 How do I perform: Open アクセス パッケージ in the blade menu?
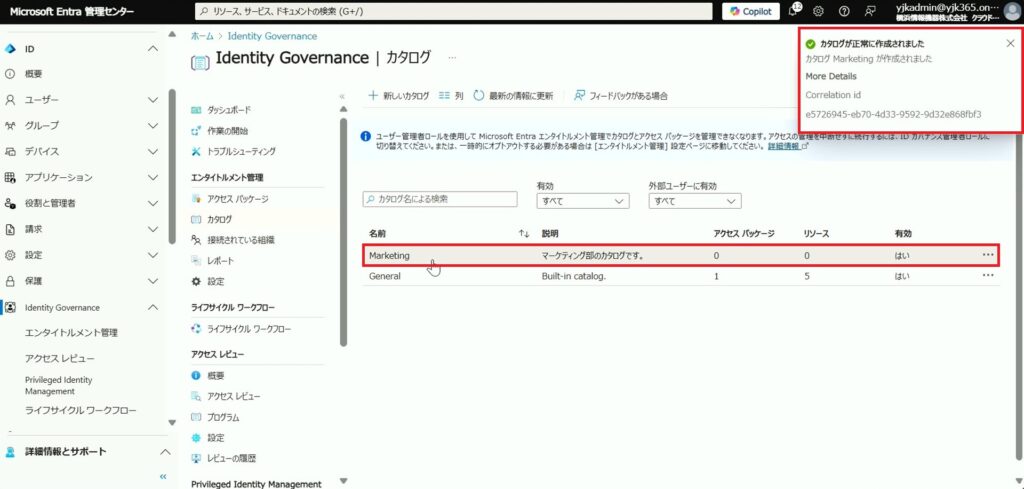(x=238, y=198)
